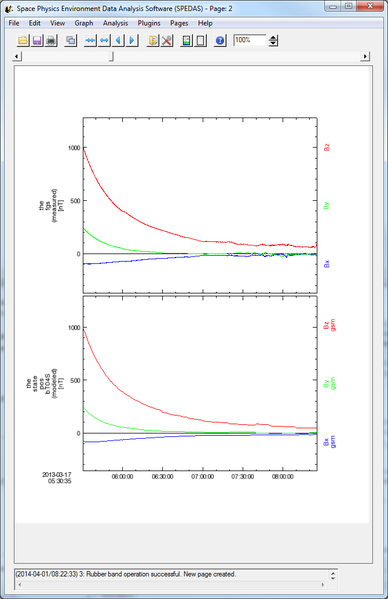
Task: Click the SPEDAS window title bar icon
Action: tap(9, 8)
